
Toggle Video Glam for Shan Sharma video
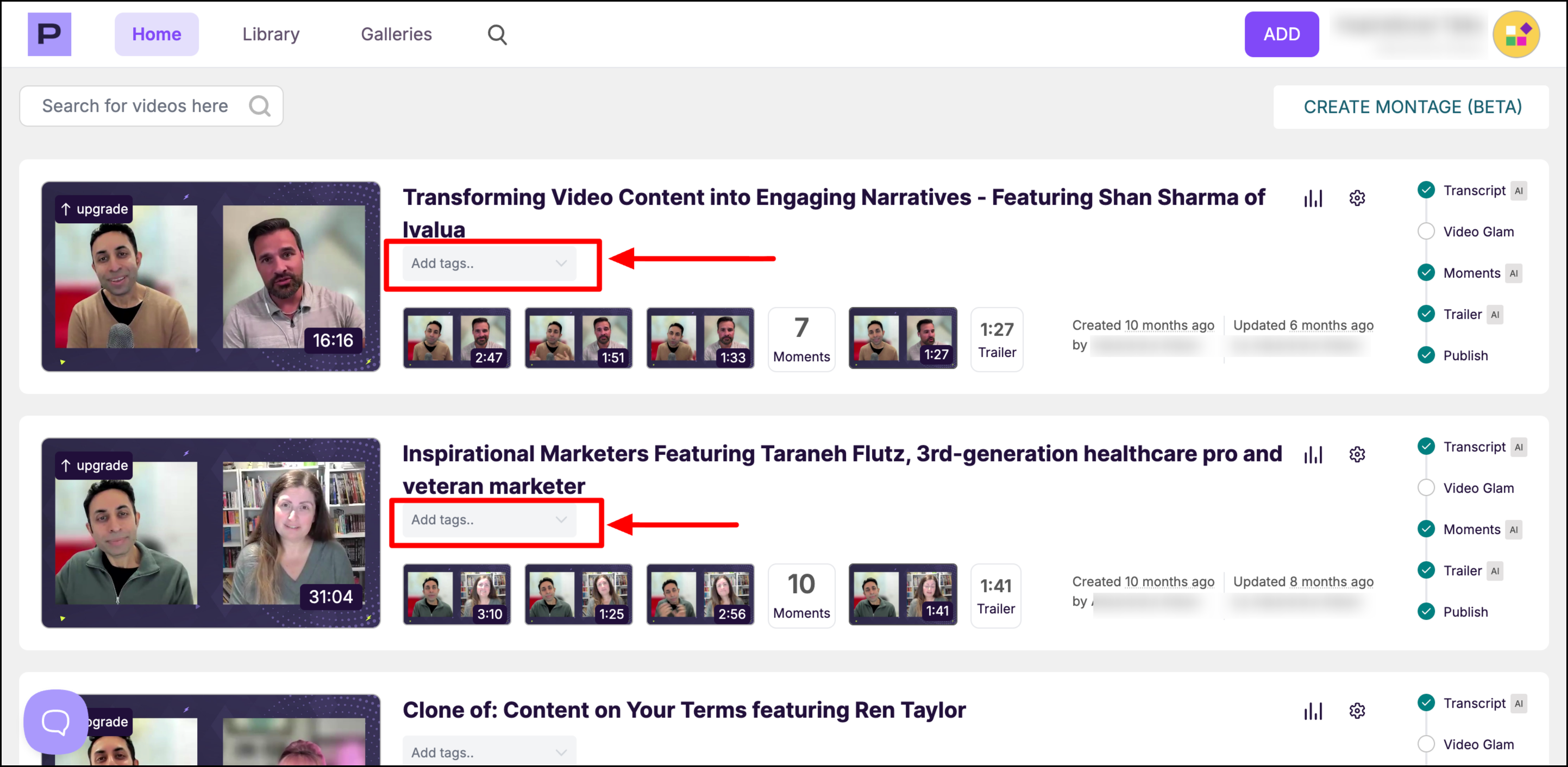pyautogui.click(x=1426, y=231)
